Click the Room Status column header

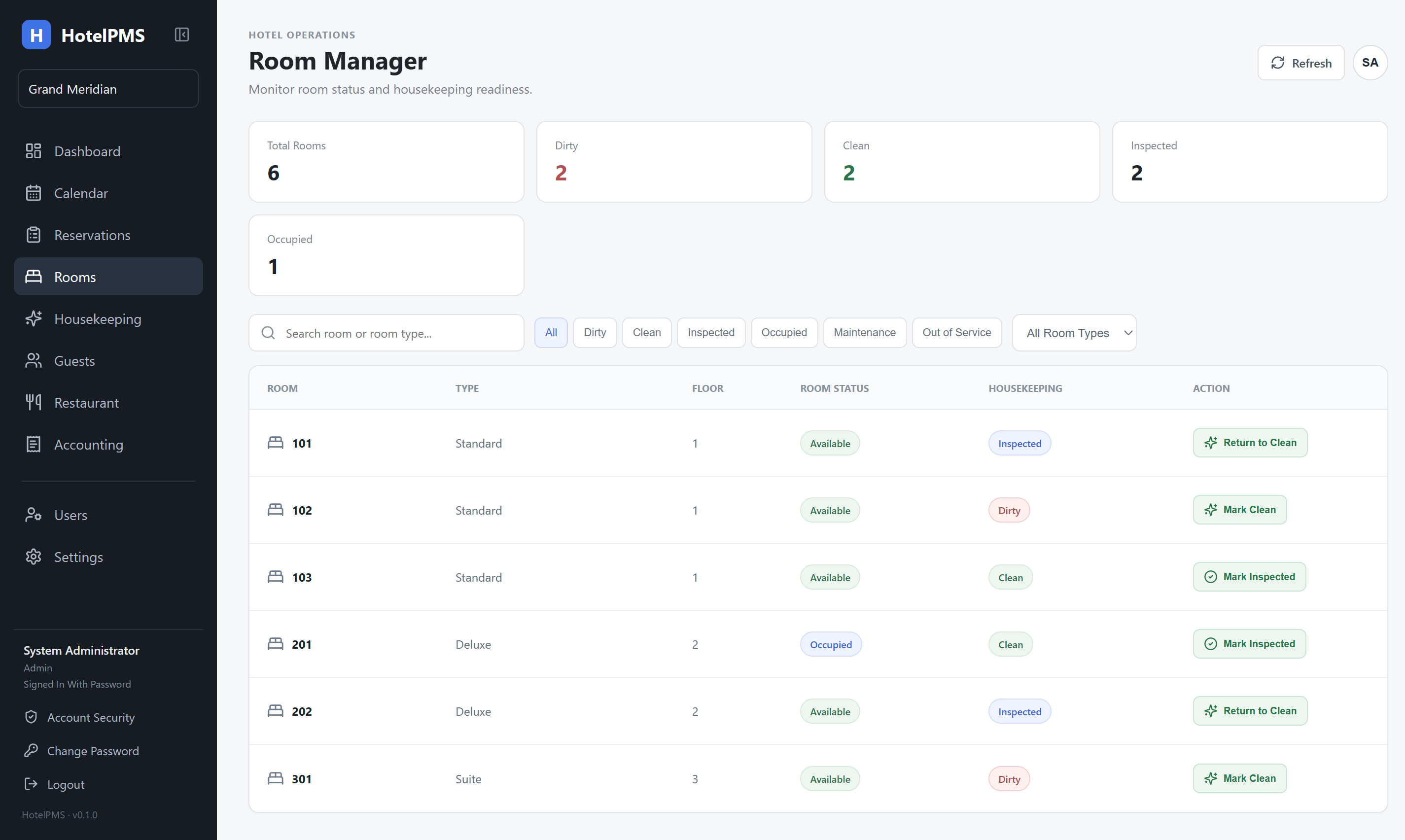[835, 388]
